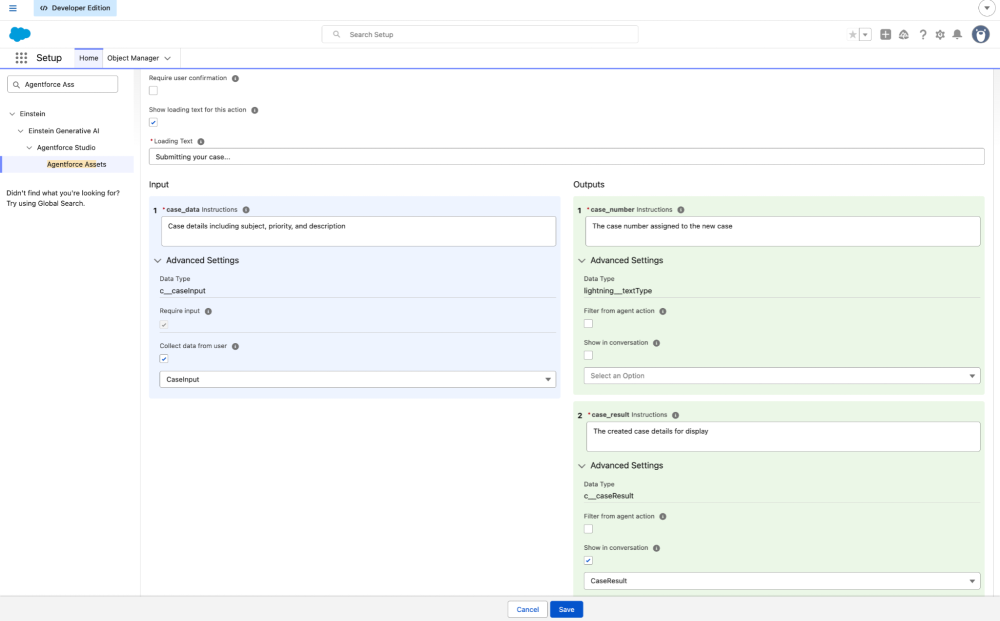Click the lightning__textType data type value
The image size is (1000, 621).
[x=617, y=291]
